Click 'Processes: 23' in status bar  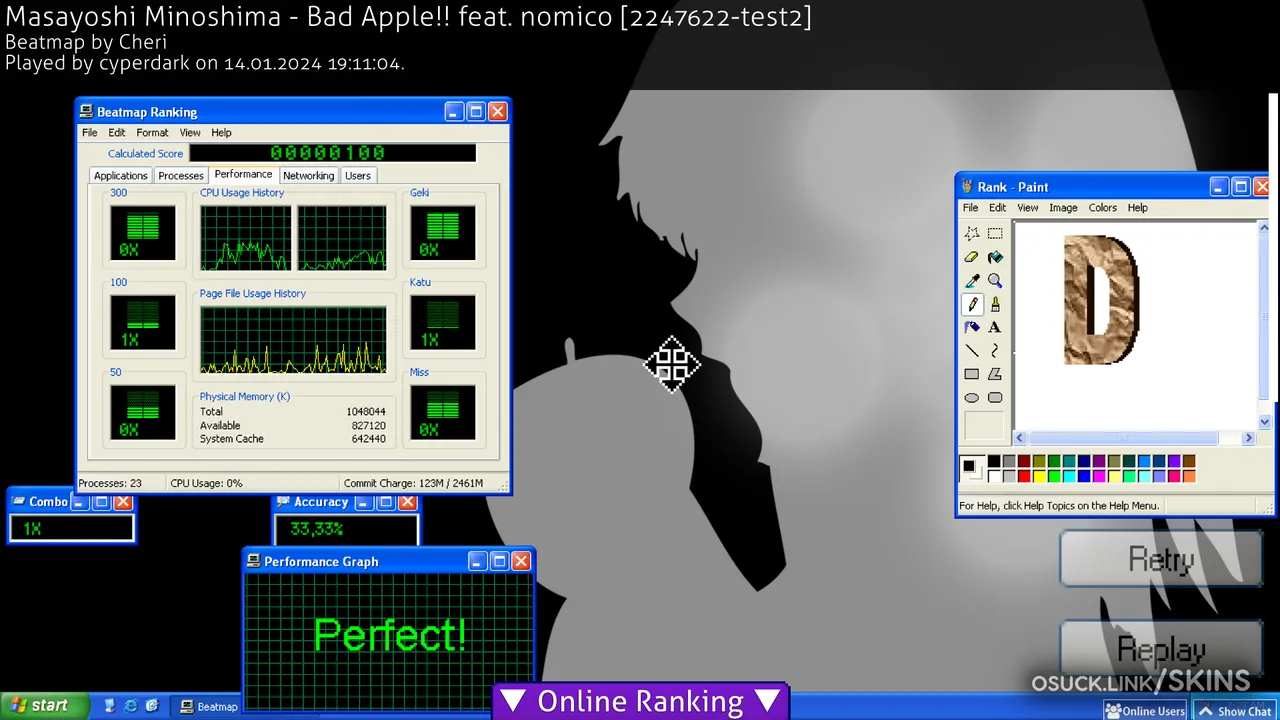point(110,483)
